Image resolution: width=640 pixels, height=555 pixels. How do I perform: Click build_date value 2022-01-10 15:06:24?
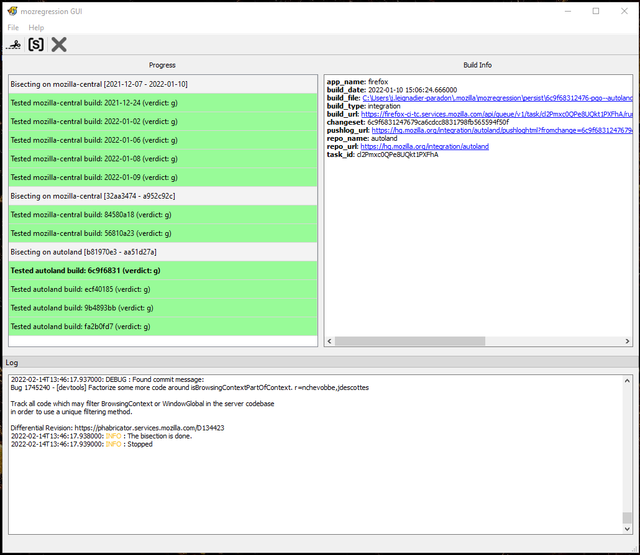[x=413, y=90]
